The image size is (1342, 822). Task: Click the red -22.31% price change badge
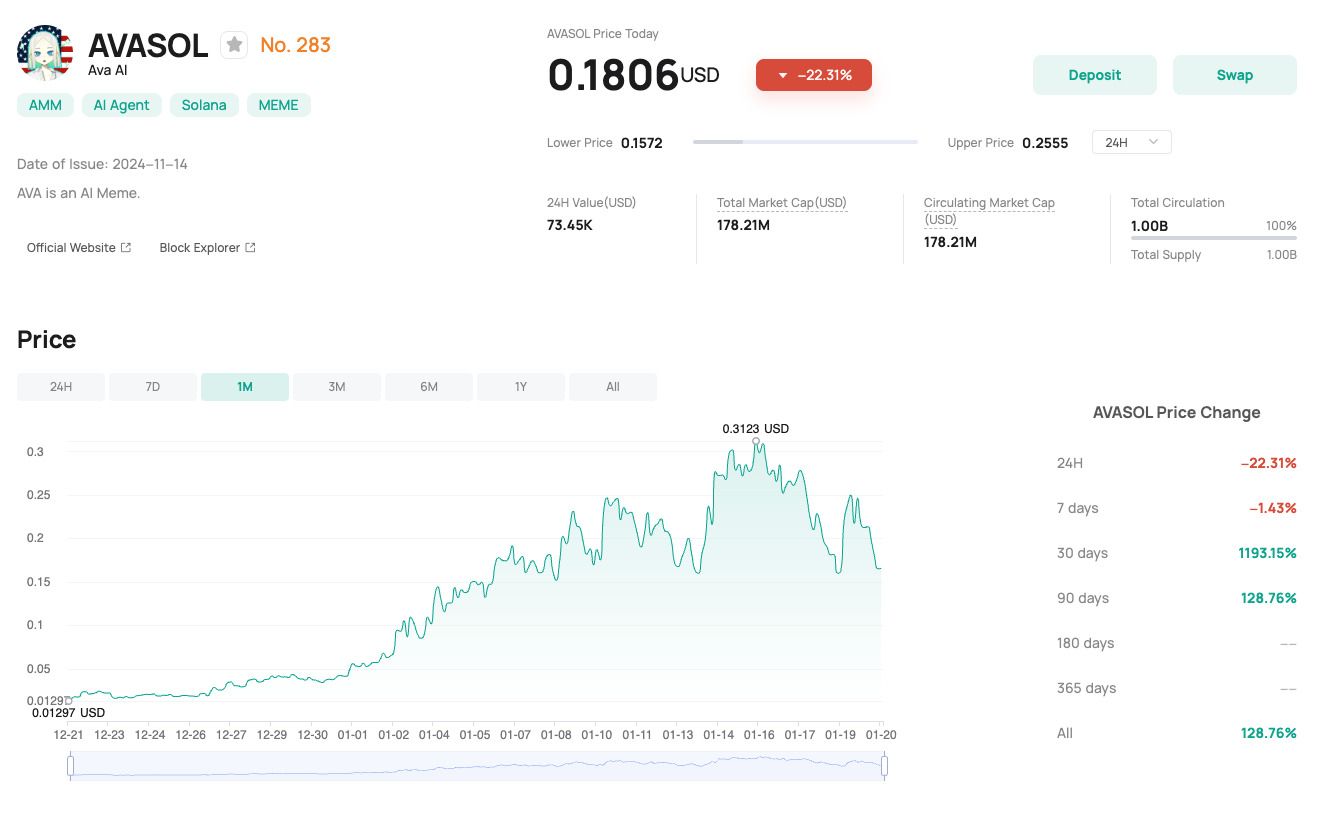813,75
